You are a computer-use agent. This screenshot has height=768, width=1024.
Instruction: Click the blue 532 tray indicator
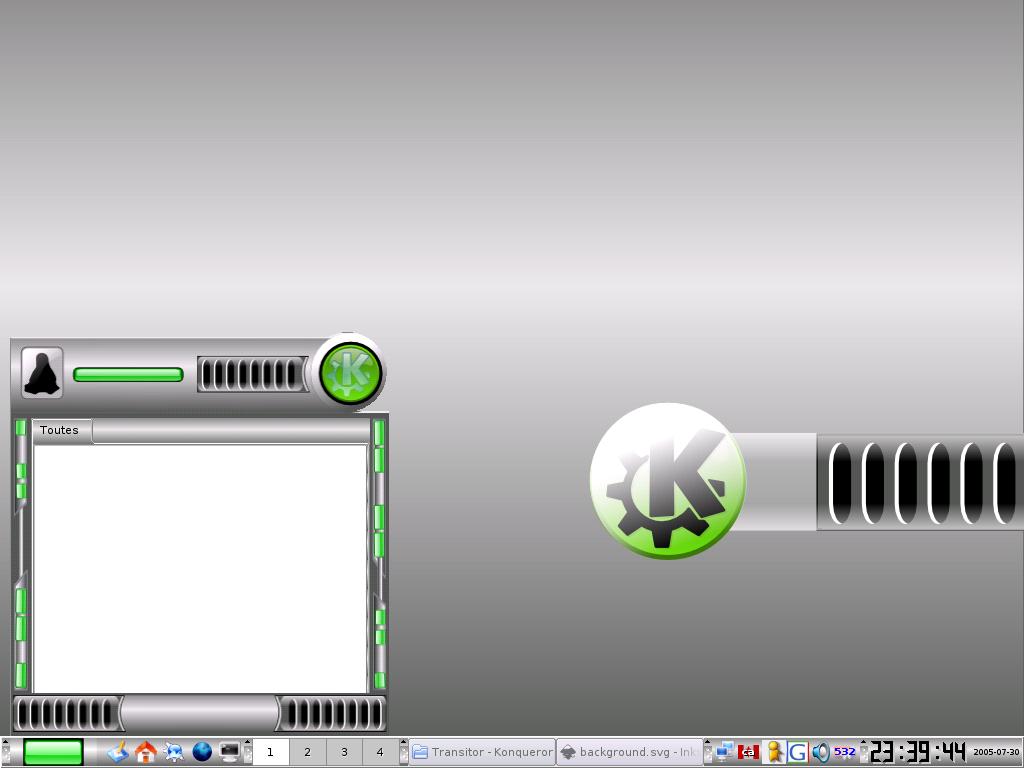tap(844, 752)
